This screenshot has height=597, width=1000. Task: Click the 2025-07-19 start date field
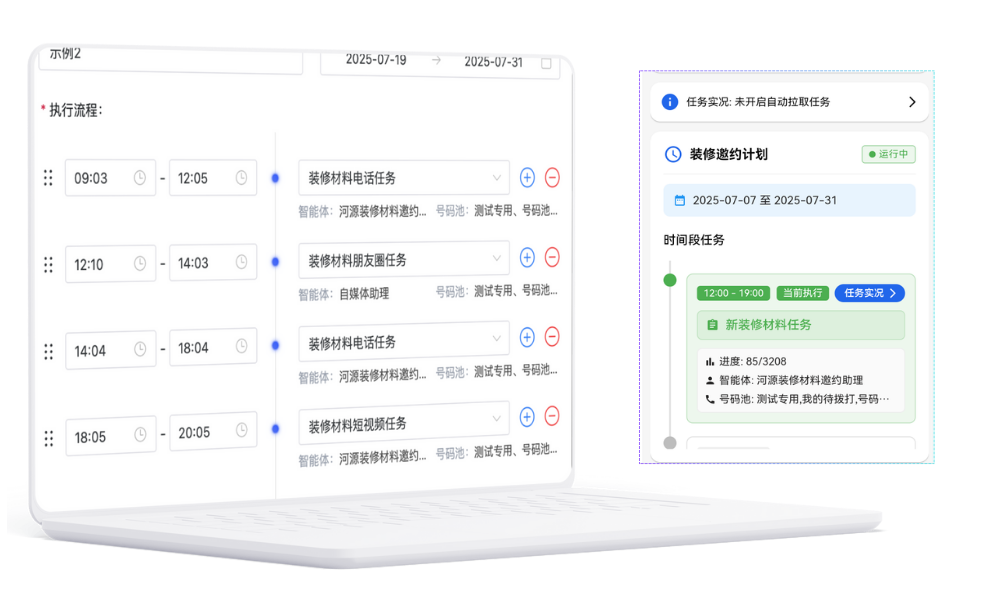(376, 60)
